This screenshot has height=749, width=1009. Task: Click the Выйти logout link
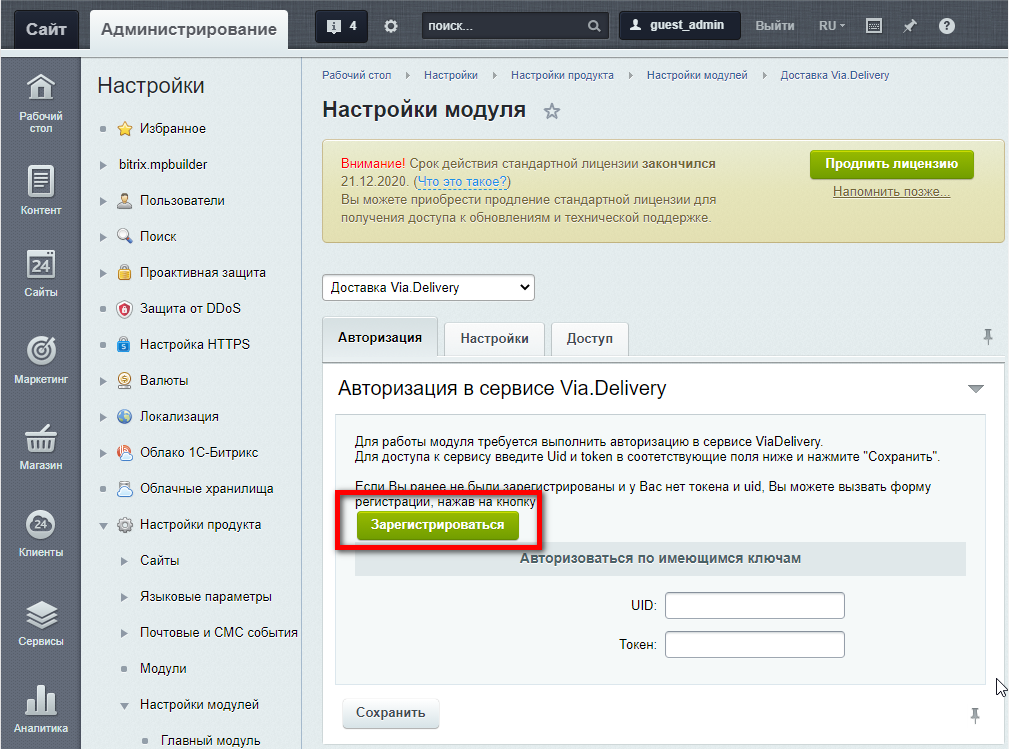pos(774,26)
